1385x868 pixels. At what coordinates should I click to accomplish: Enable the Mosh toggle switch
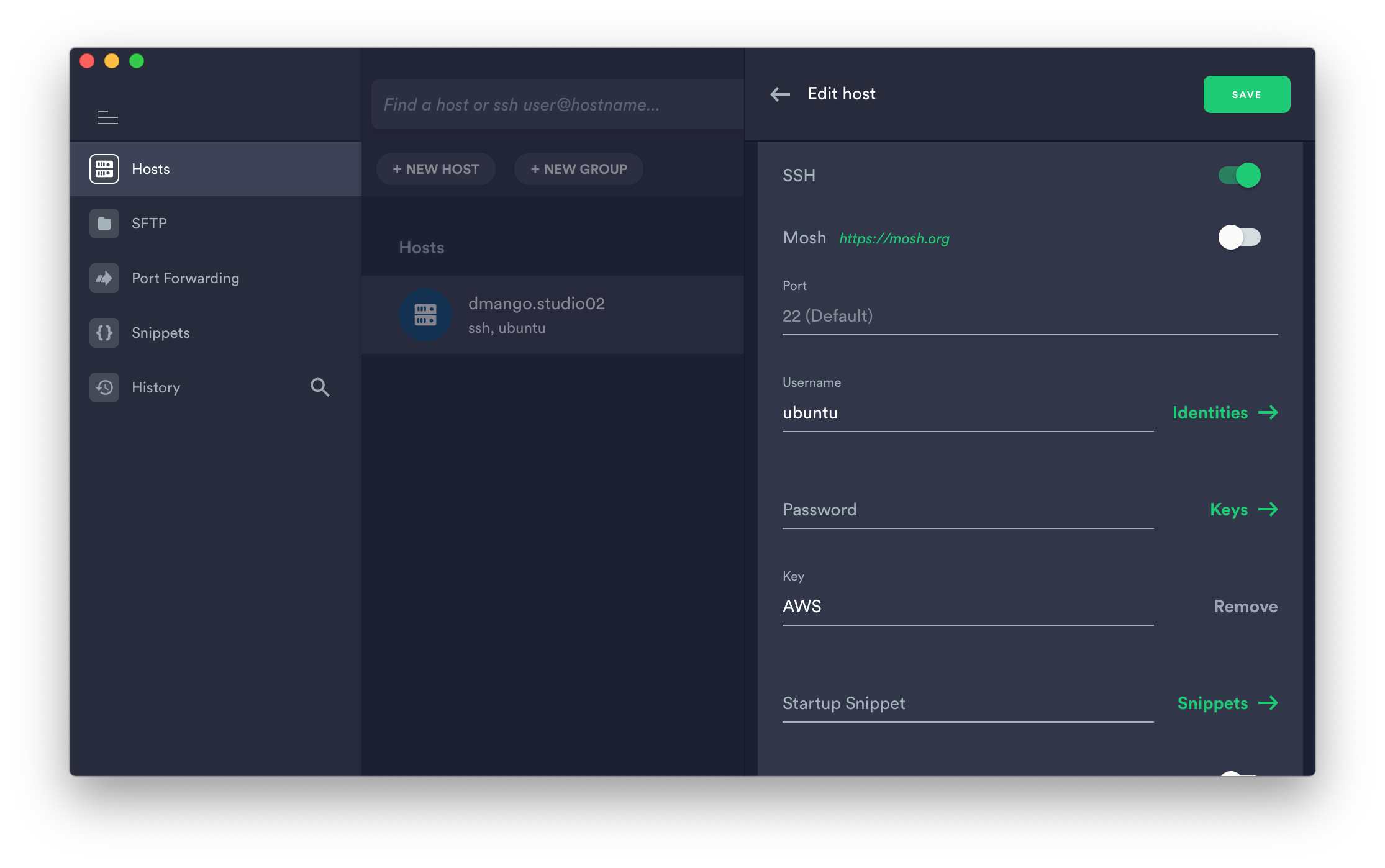(x=1240, y=237)
